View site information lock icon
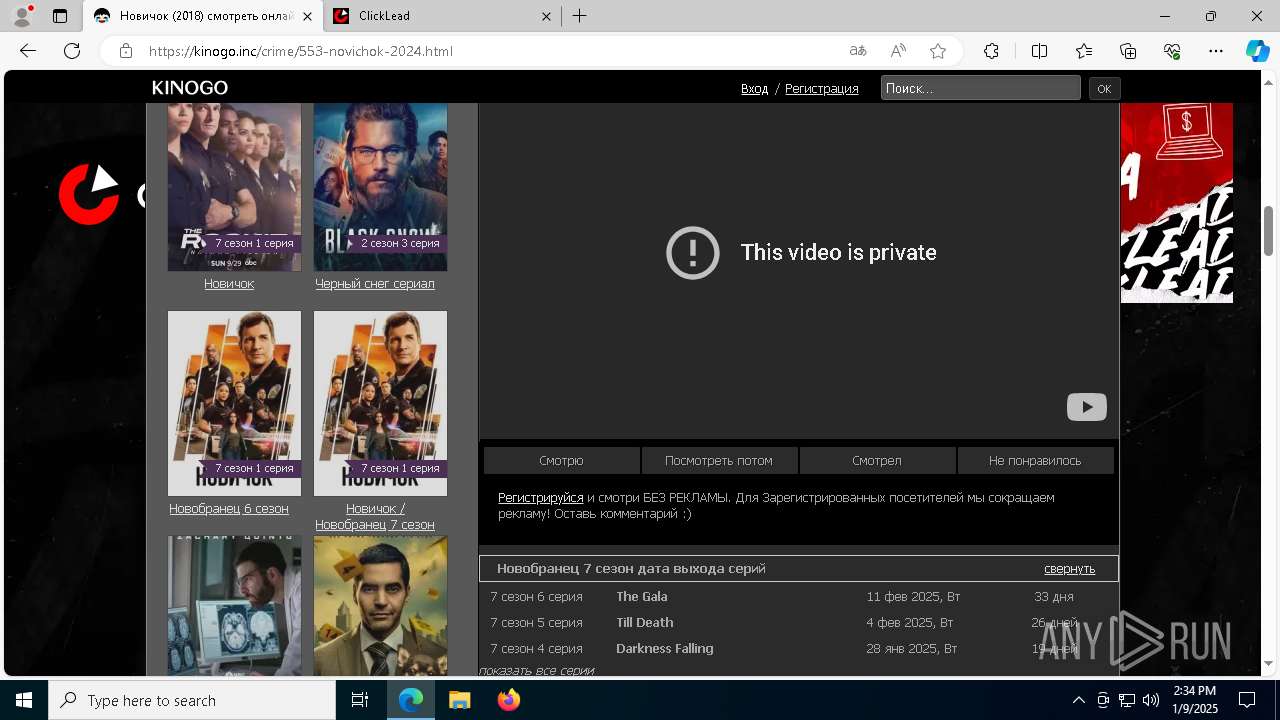This screenshot has width=1280, height=720. pyautogui.click(x=125, y=51)
